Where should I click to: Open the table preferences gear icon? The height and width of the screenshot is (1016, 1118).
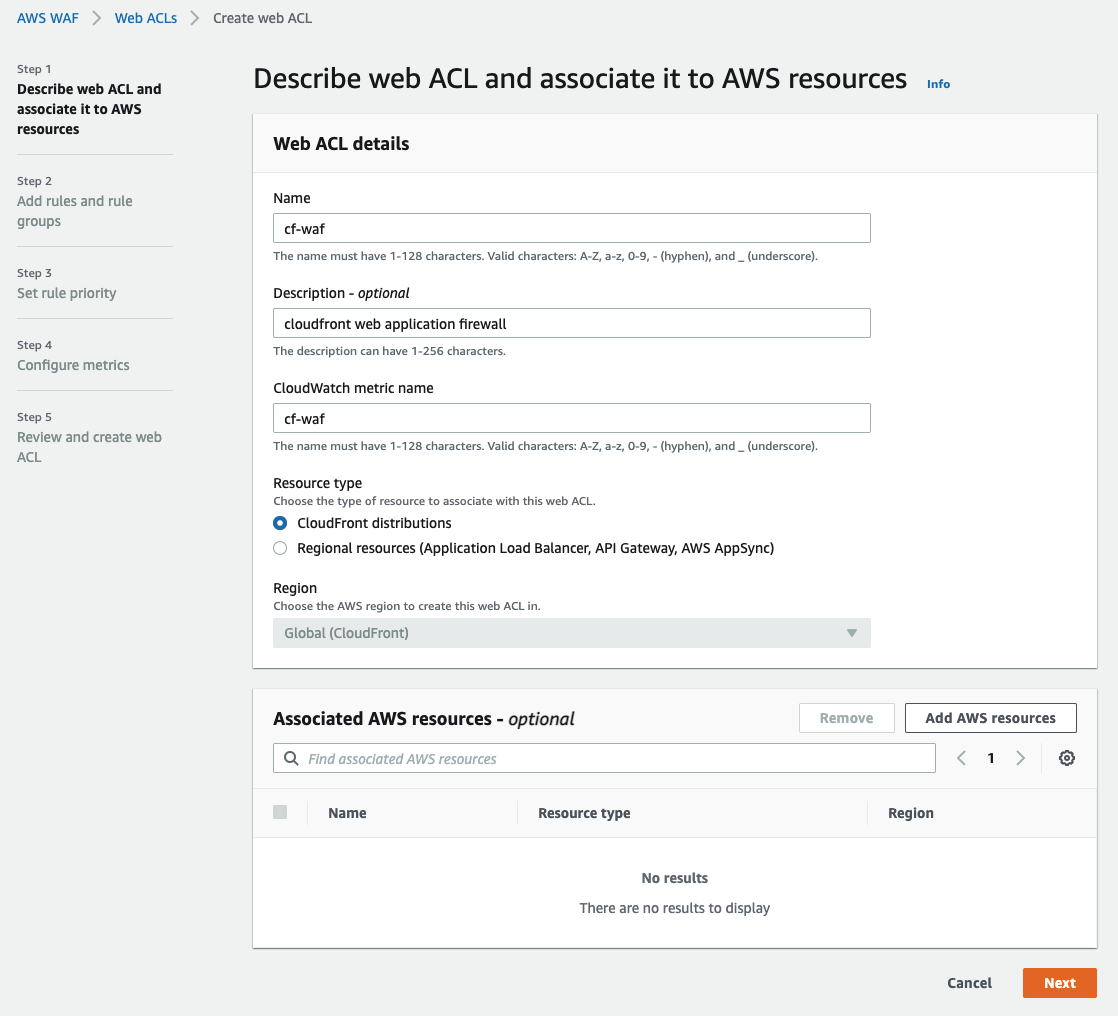(x=1067, y=758)
